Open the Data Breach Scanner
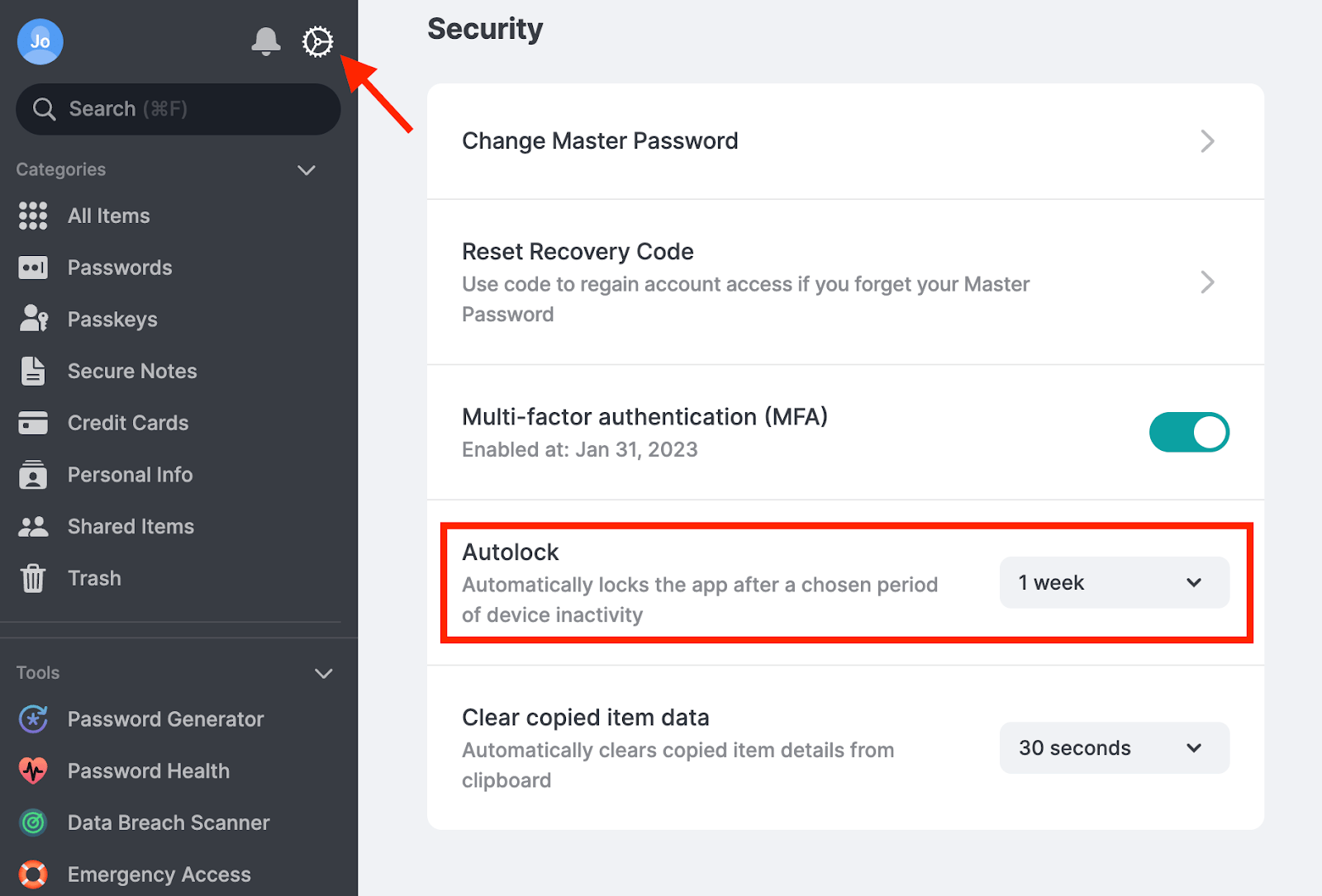 point(168,823)
